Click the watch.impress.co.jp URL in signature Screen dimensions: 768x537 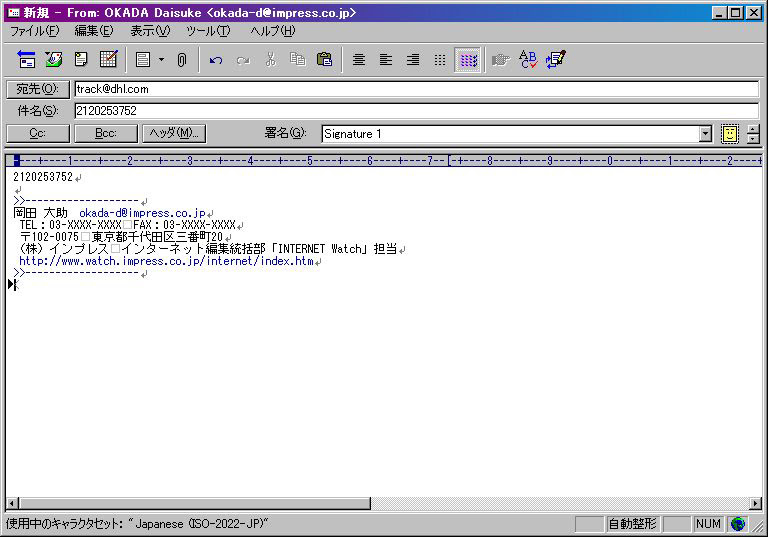(x=166, y=261)
